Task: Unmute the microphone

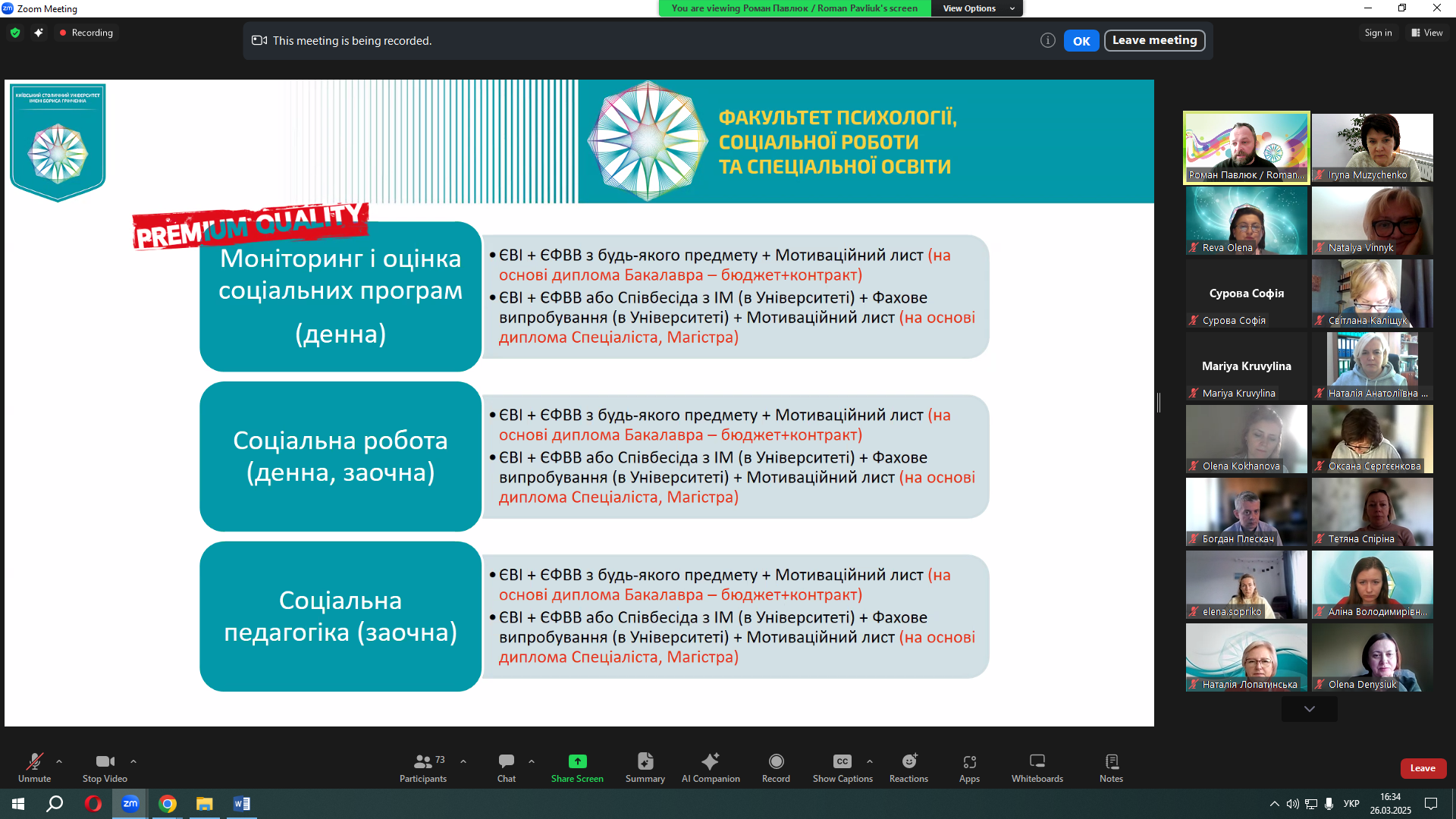Action: tap(34, 767)
